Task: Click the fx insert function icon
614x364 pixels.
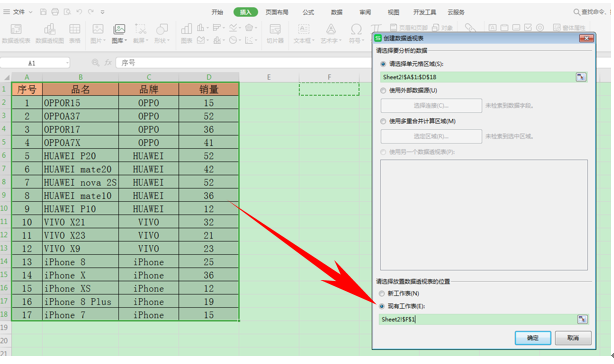Action: coord(108,63)
